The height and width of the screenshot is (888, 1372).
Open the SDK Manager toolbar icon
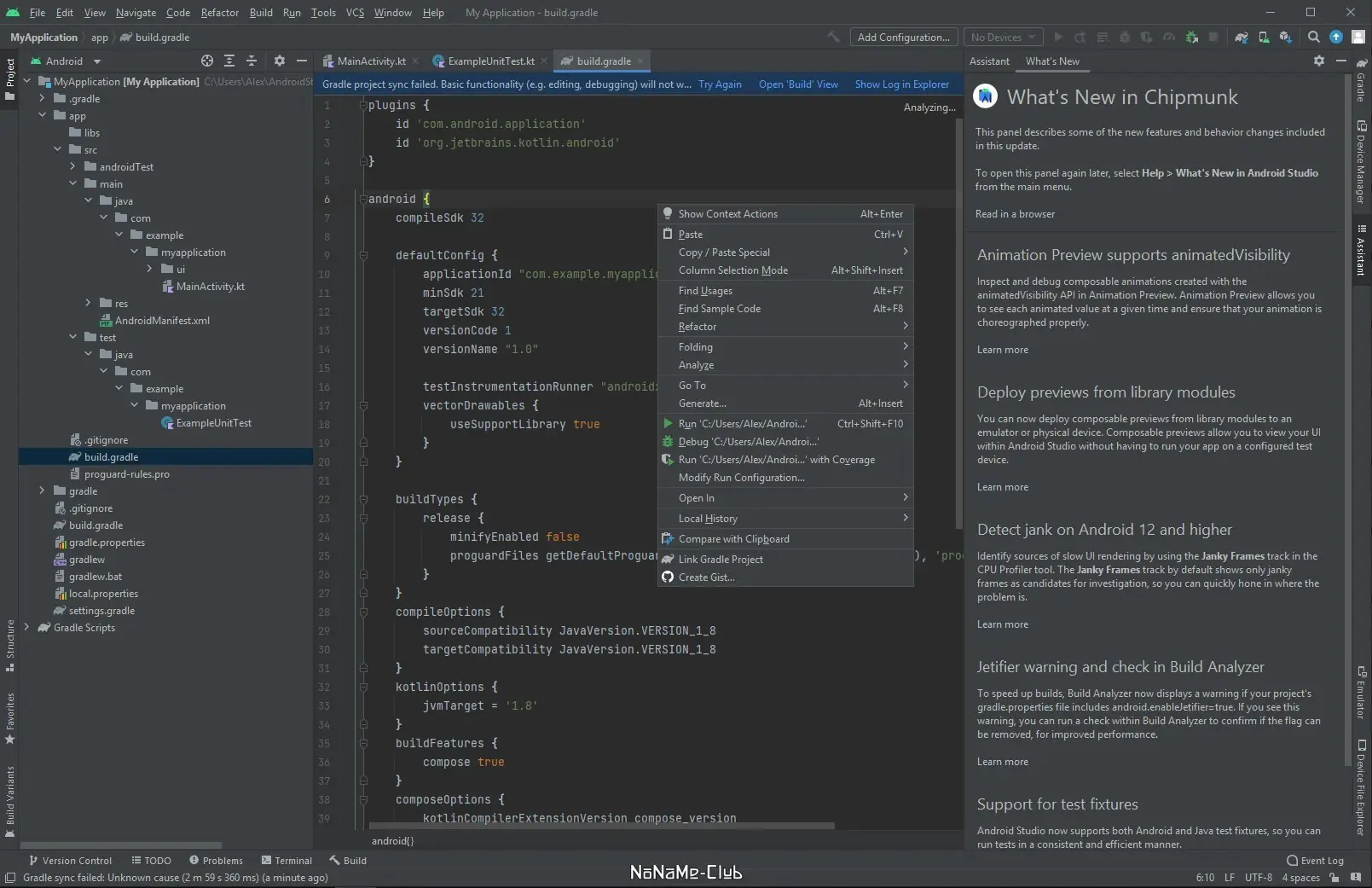pos(1285,38)
